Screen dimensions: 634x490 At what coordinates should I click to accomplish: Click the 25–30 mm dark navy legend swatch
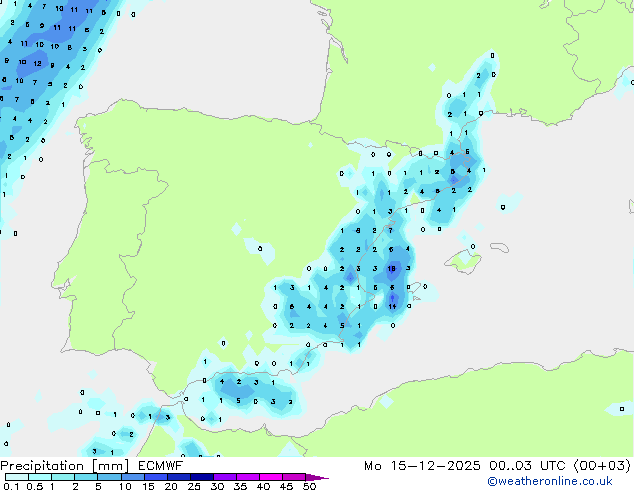click(x=202, y=477)
